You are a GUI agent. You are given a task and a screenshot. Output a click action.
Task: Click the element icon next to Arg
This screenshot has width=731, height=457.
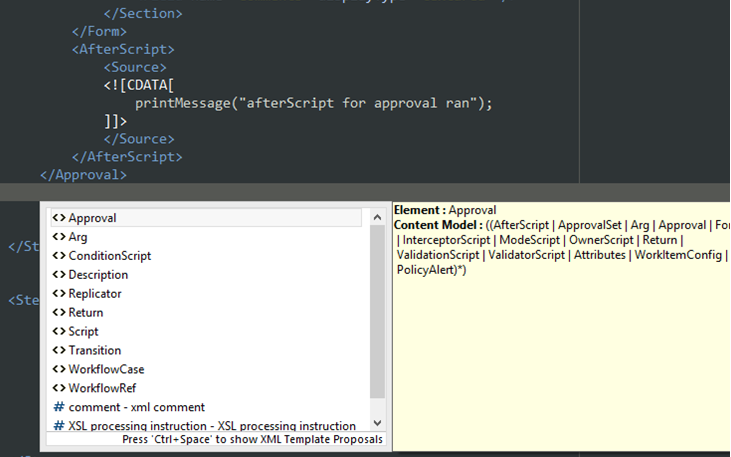tap(59, 237)
